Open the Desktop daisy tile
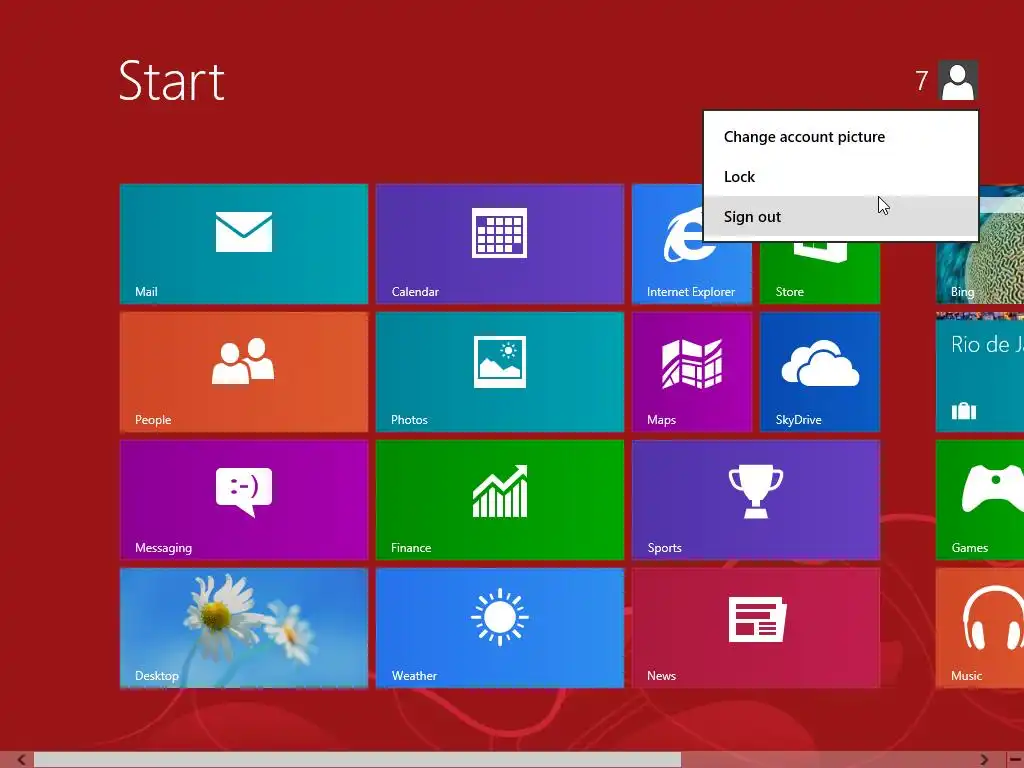The width and height of the screenshot is (1024, 768). click(244, 628)
